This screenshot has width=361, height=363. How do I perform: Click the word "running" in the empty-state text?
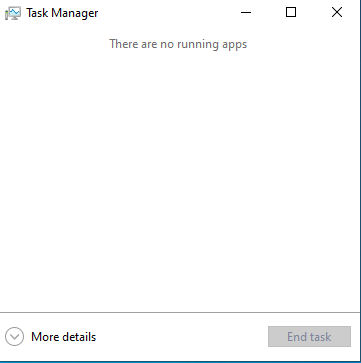coord(197,45)
